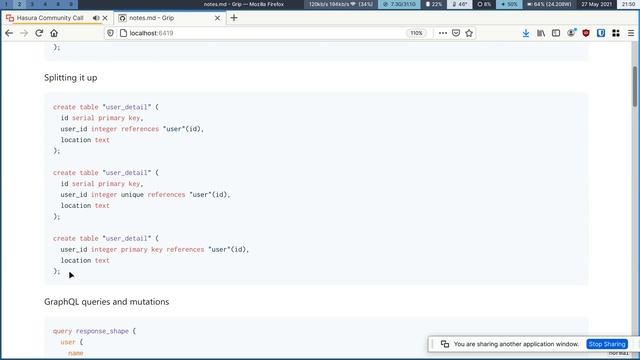Click the 'query response_shape {' code line
Screen dimensions: 640x360
coord(94,331)
